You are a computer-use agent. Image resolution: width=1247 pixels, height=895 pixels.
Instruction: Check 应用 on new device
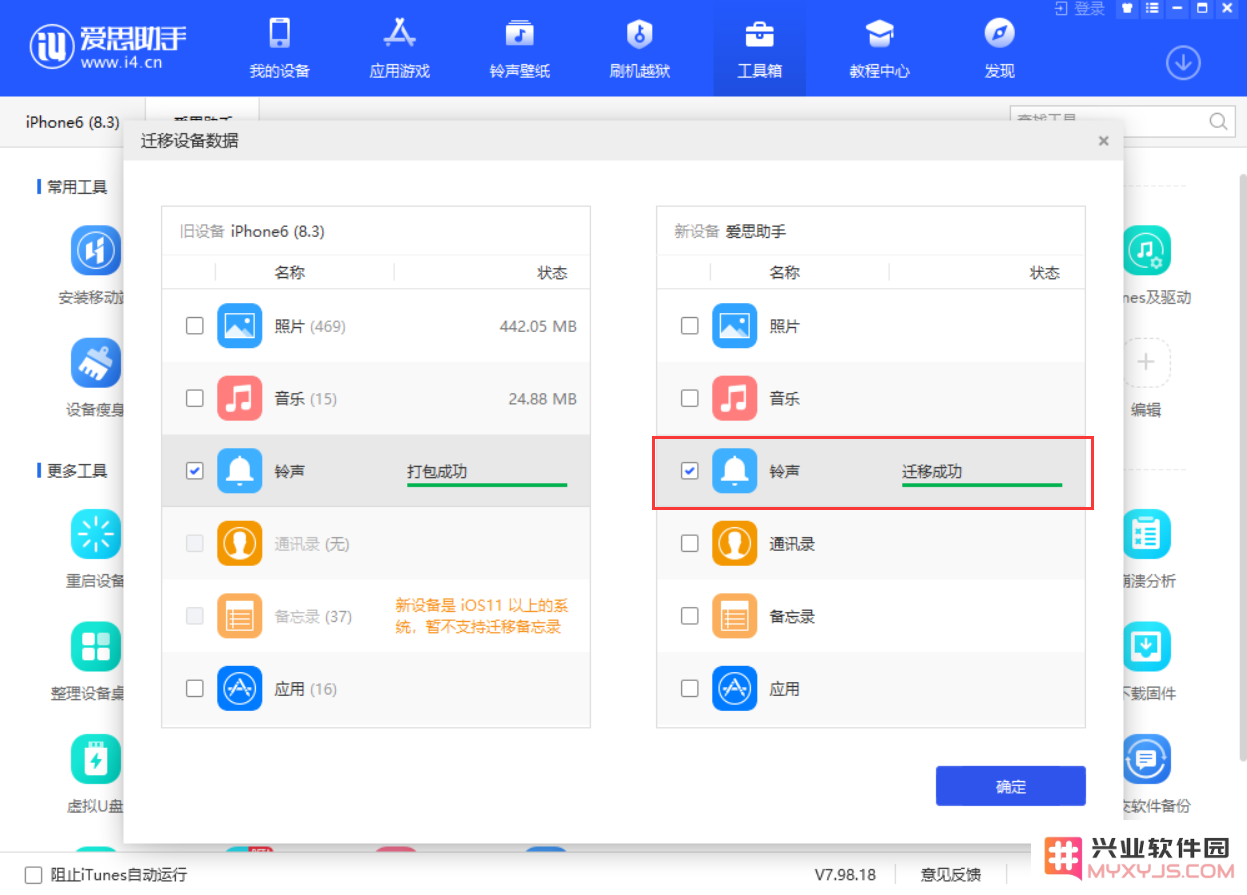click(x=689, y=688)
